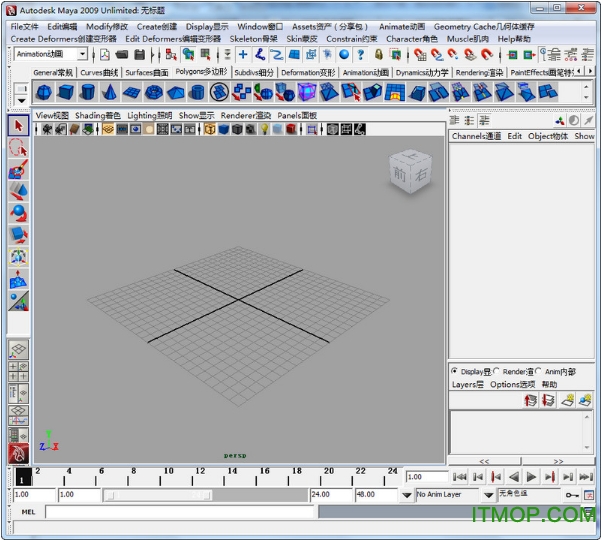
Task: Toggle the textured red cube display icon
Action: click(291, 129)
